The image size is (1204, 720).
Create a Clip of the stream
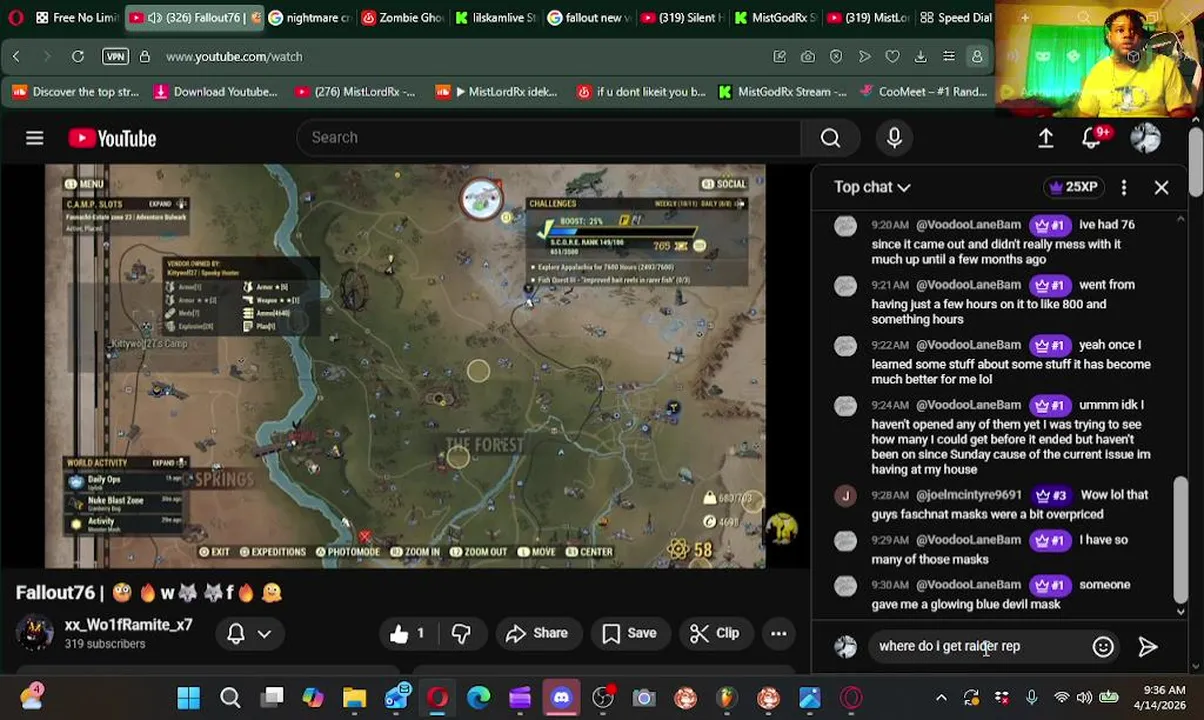[x=715, y=633]
